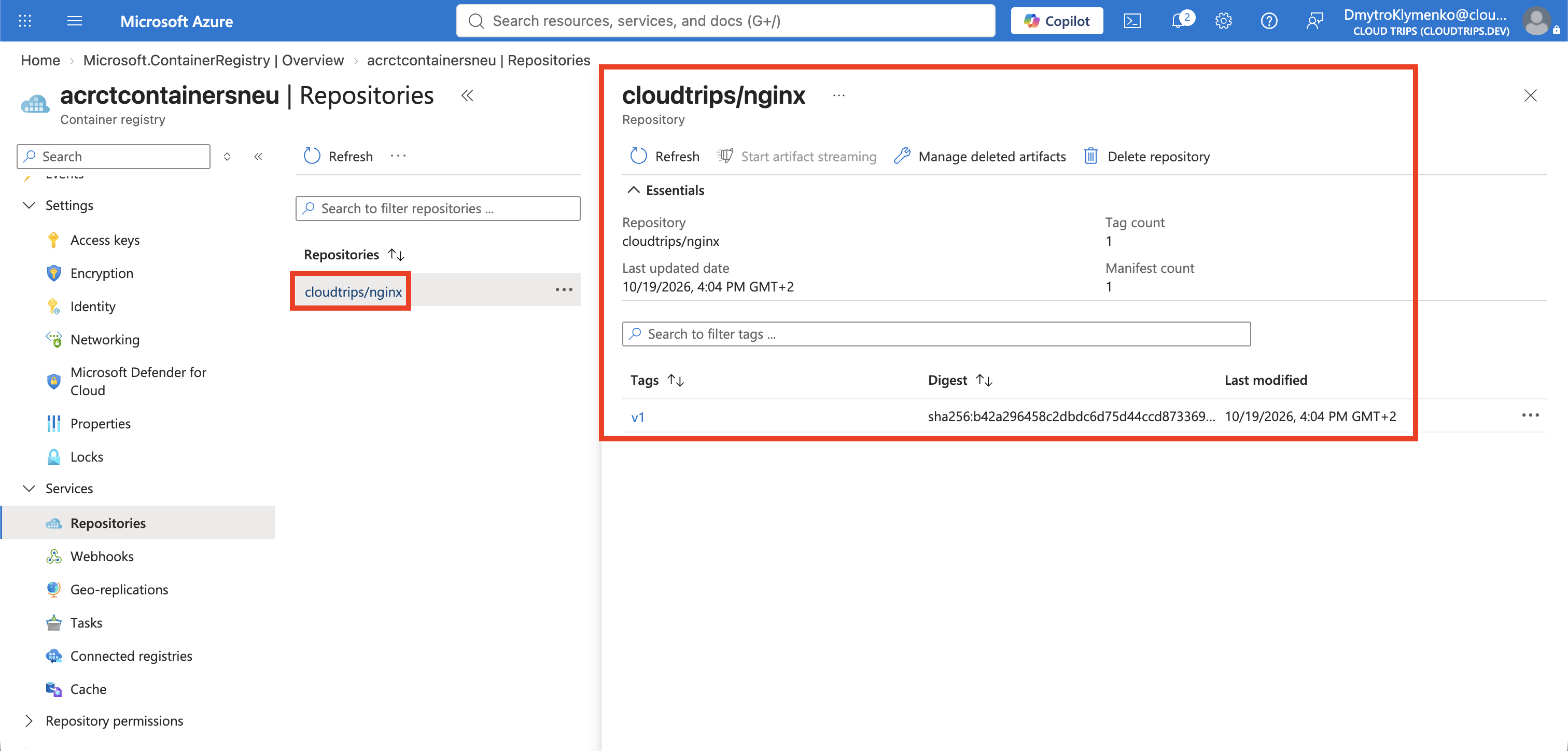Open Cache page
This screenshot has width=1568, height=751.
[x=88, y=689]
